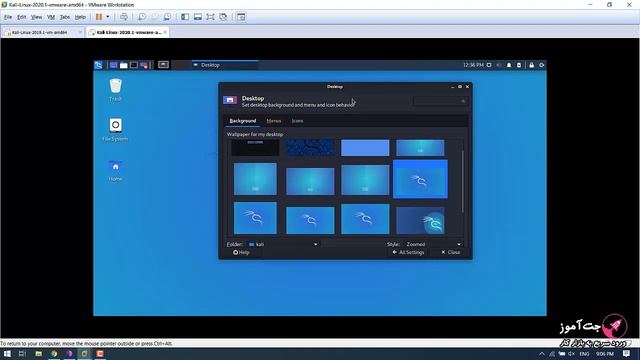Click the Task View icon on Windows taskbar
The image size is (640, 360).
click(22, 354)
